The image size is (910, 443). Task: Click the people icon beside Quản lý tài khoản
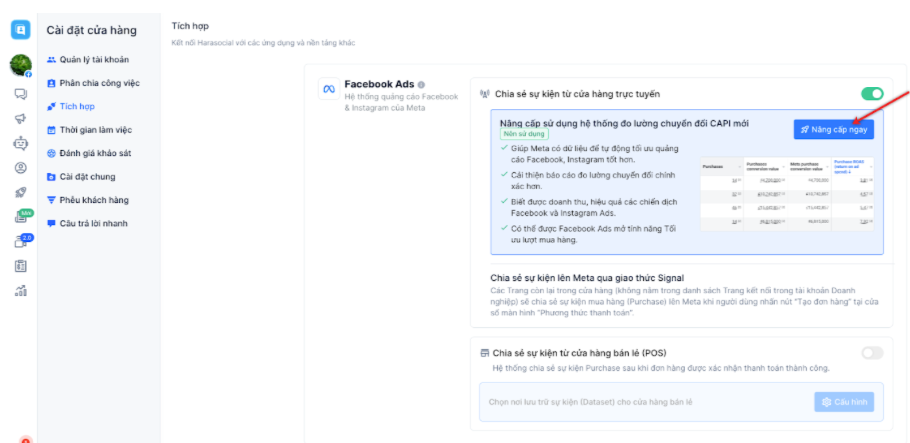[x=51, y=60]
